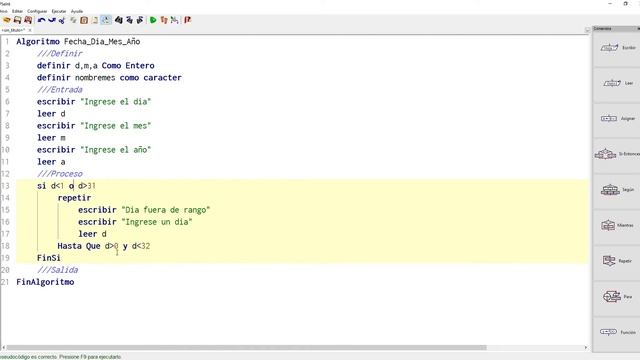Viewport: 640px width, 360px height.
Task: Click the "leer m" line
Action: [x=51, y=138]
